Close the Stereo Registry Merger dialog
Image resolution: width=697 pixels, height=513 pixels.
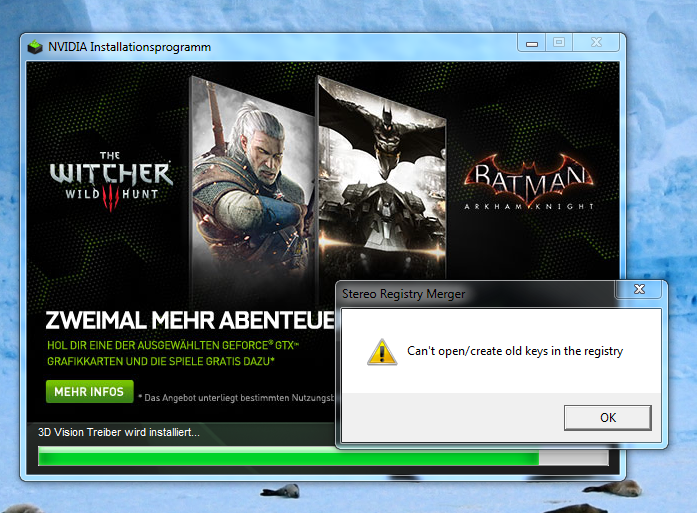639,289
